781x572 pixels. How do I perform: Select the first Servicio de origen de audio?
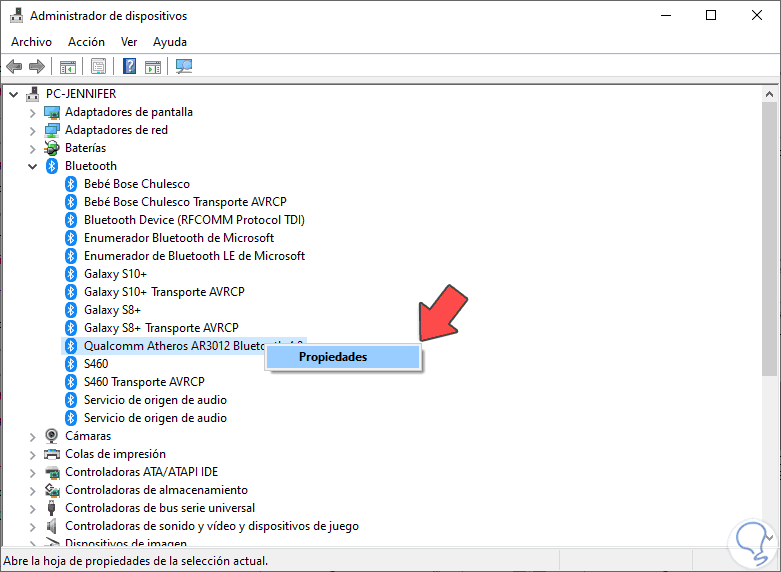[x=155, y=400]
